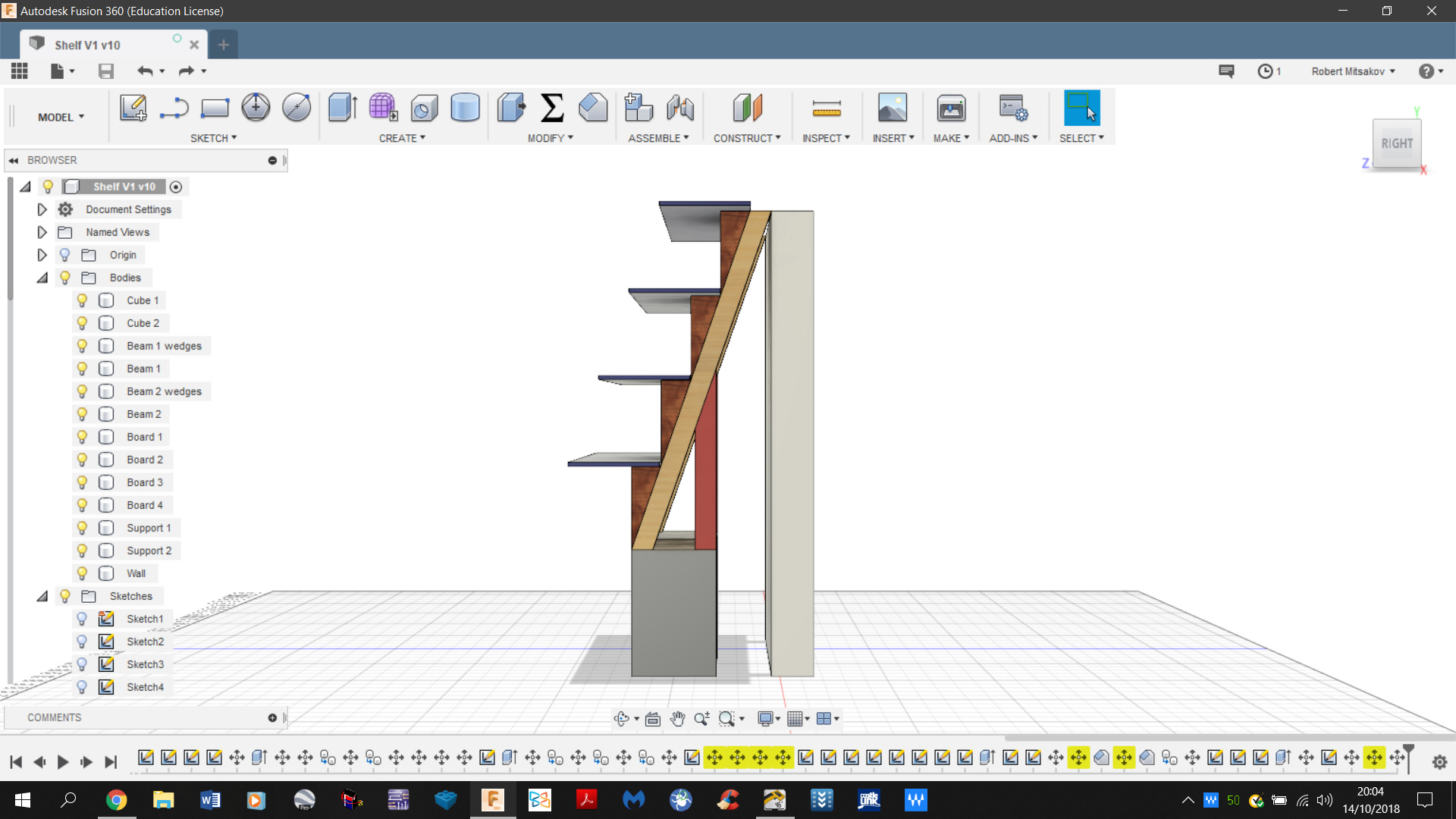Collapse the Sketches folder
1456x819 pixels.
[x=42, y=596]
